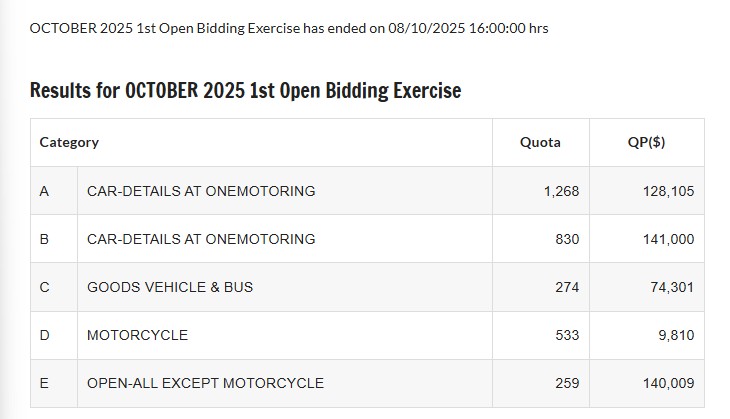730x419 pixels.
Task: Click the 141,000 quota premium cell
Action: (669, 240)
